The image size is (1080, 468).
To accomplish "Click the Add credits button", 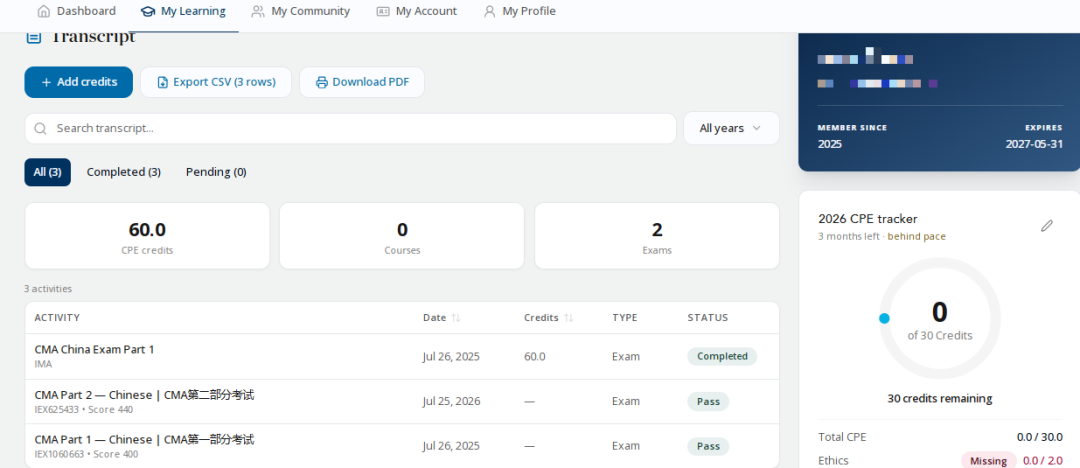I will pos(79,82).
